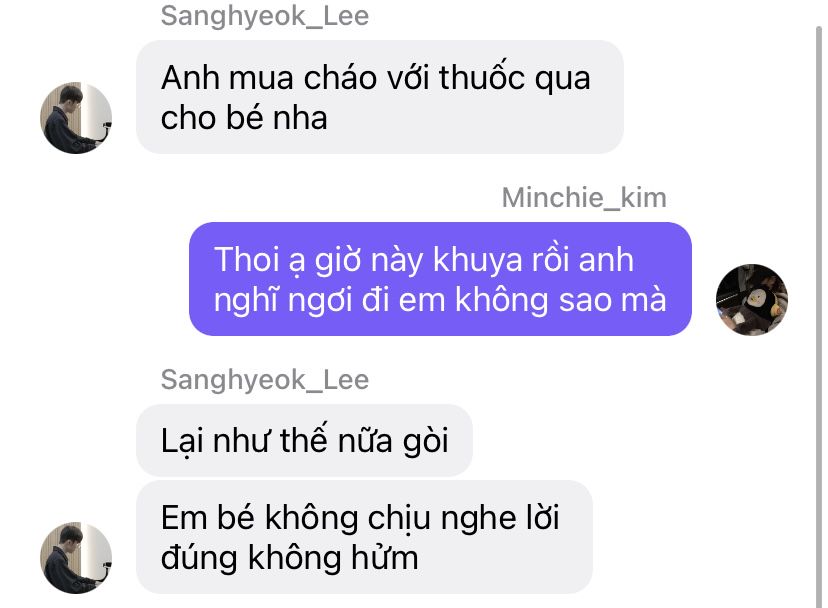Open the Sanghyeok_Lee name above the first message
Image resolution: width=828 pixels, height=608 pixels.
point(265,16)
